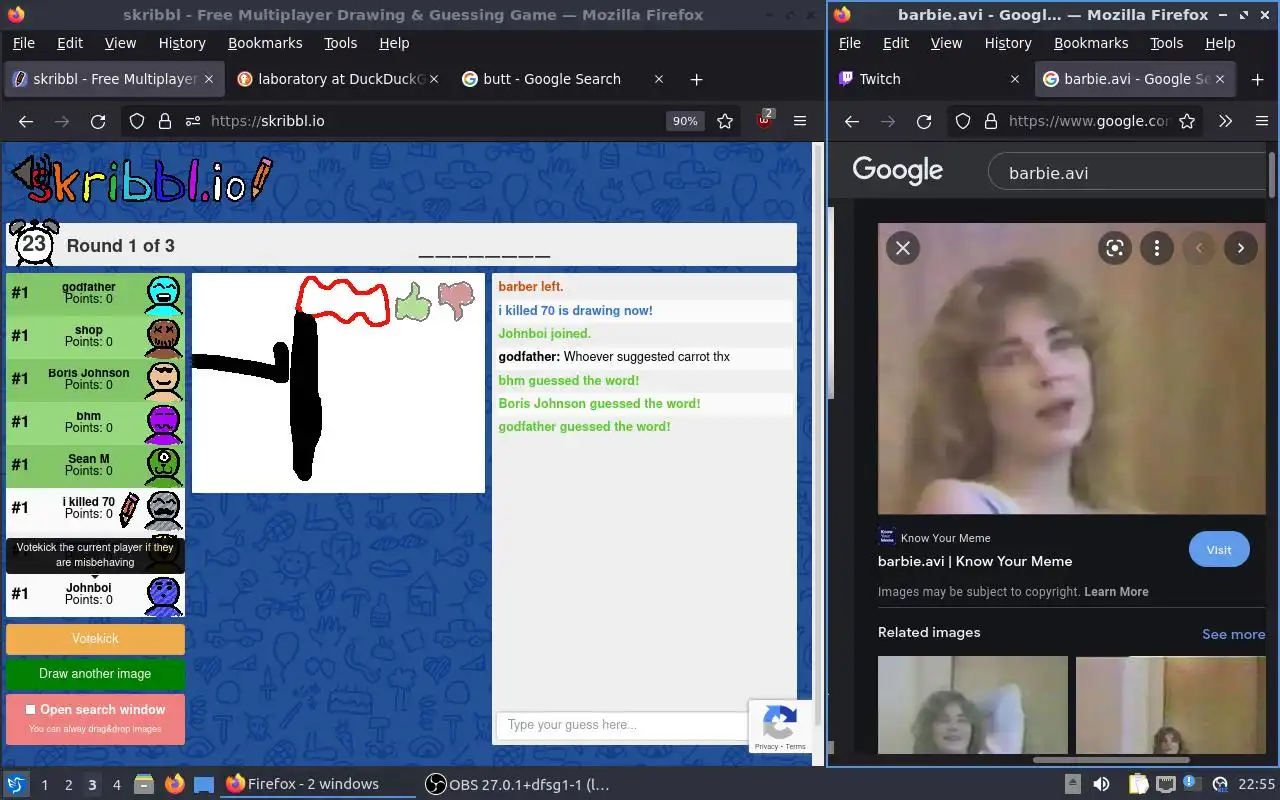The width and height of the screenshot is (1280, 800).
Task: Reload the Google window page
Action: pos(924,121)
